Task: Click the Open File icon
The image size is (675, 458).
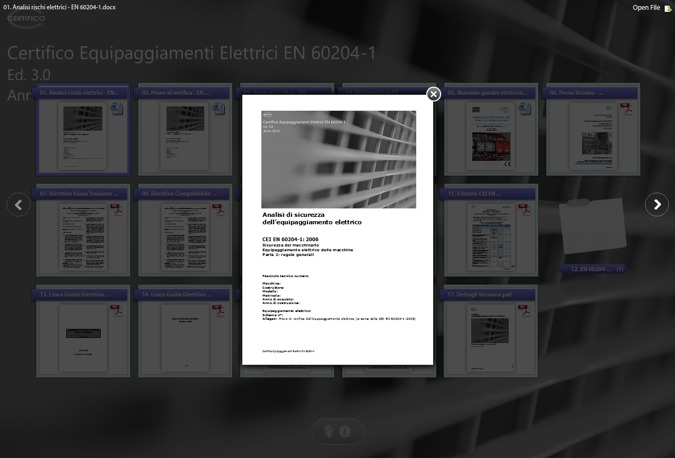Action: coord(668,8)
